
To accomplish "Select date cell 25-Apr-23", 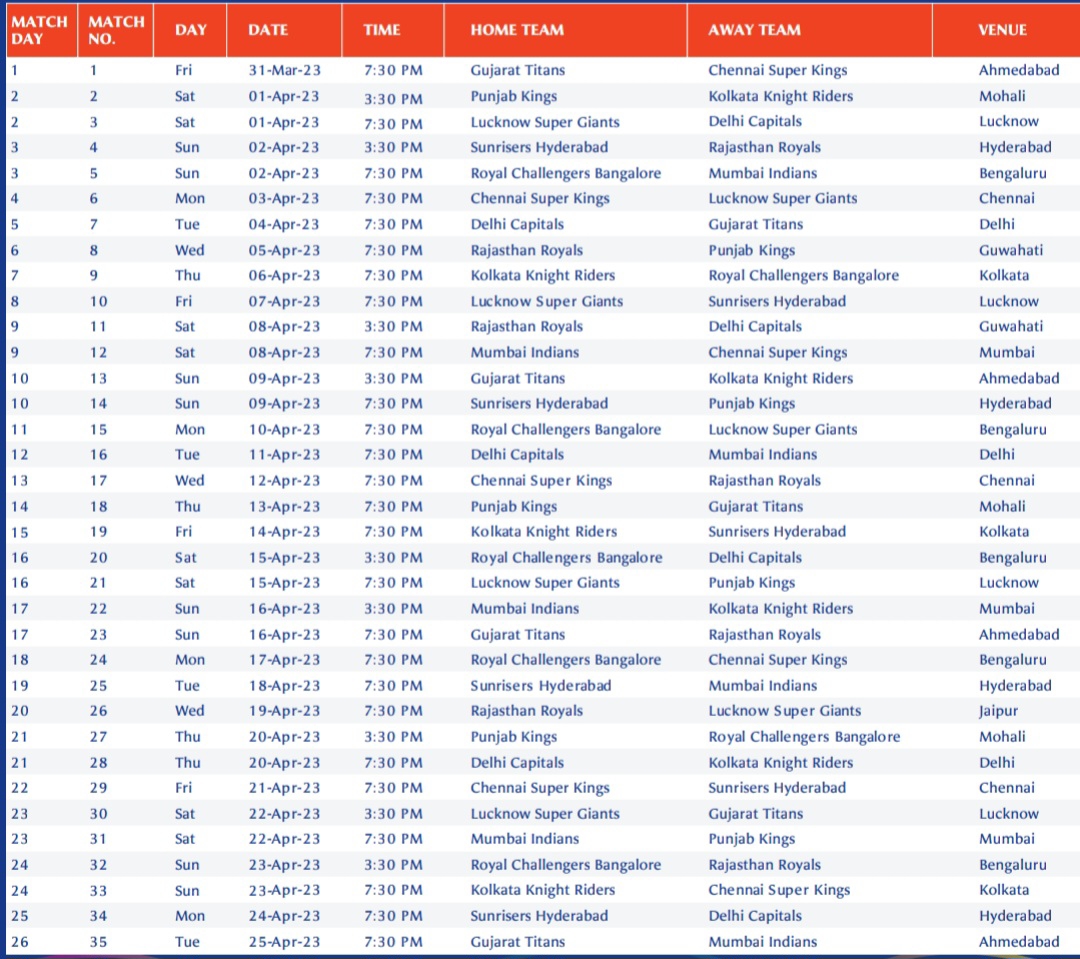I will point(284,942).
